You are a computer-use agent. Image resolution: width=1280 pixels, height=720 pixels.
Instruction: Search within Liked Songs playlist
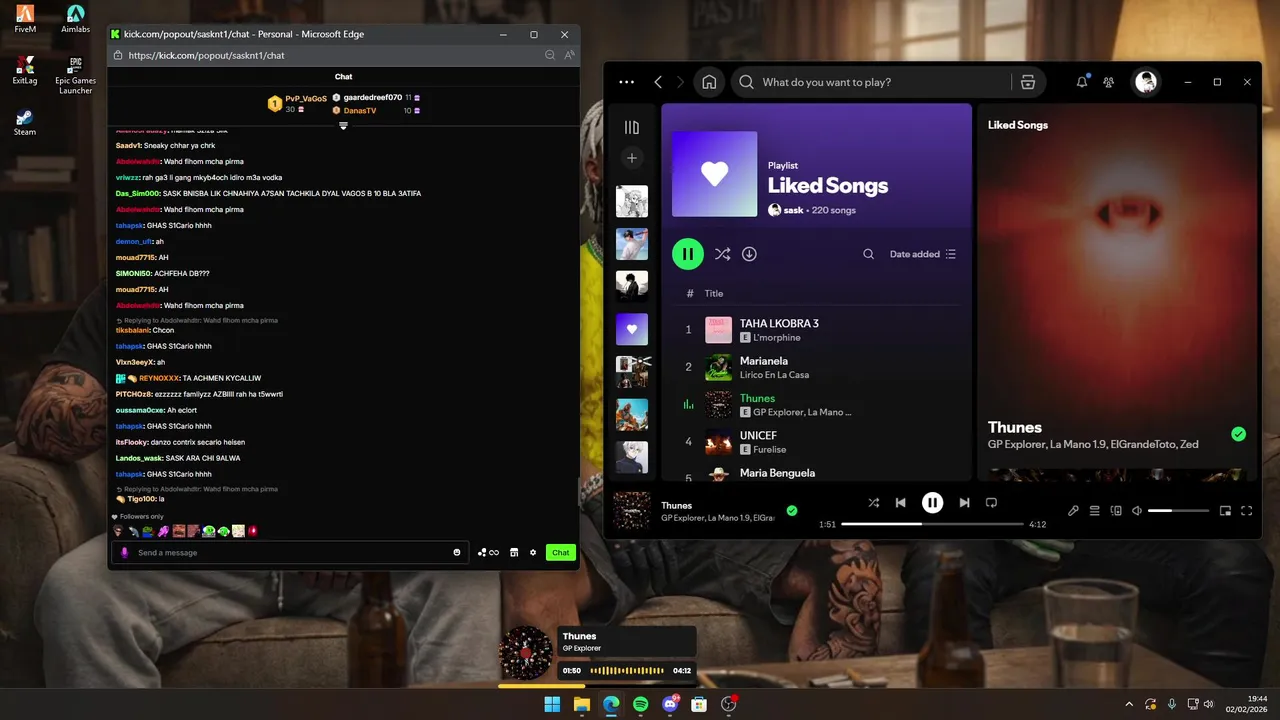(868, 254)
